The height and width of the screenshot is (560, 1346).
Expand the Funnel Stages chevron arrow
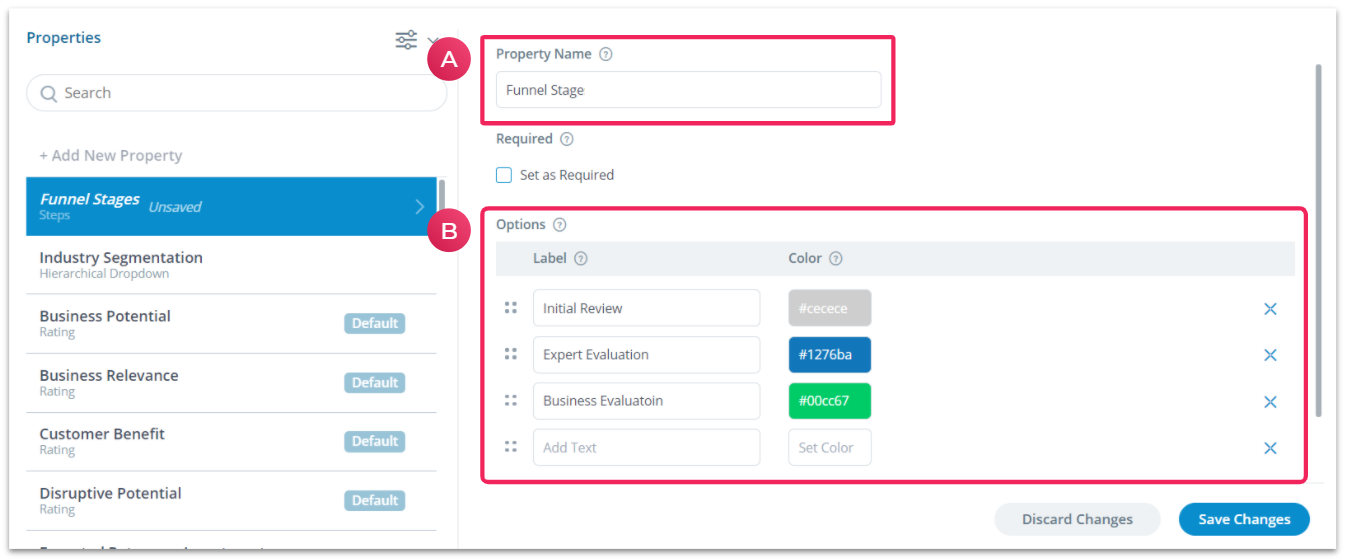click(420, 207)
